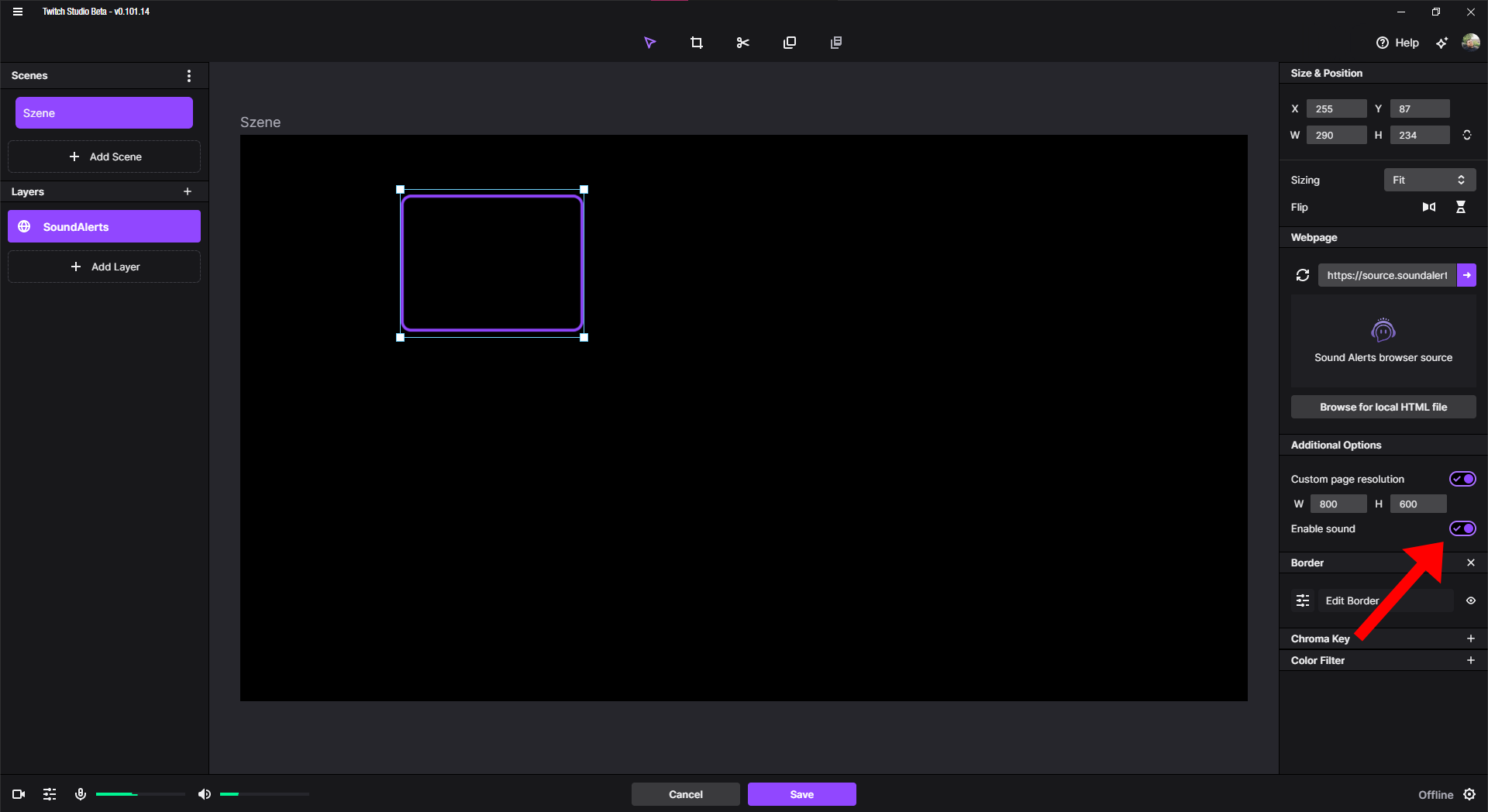Toggle Enable sound switch

coord(1462,528)
